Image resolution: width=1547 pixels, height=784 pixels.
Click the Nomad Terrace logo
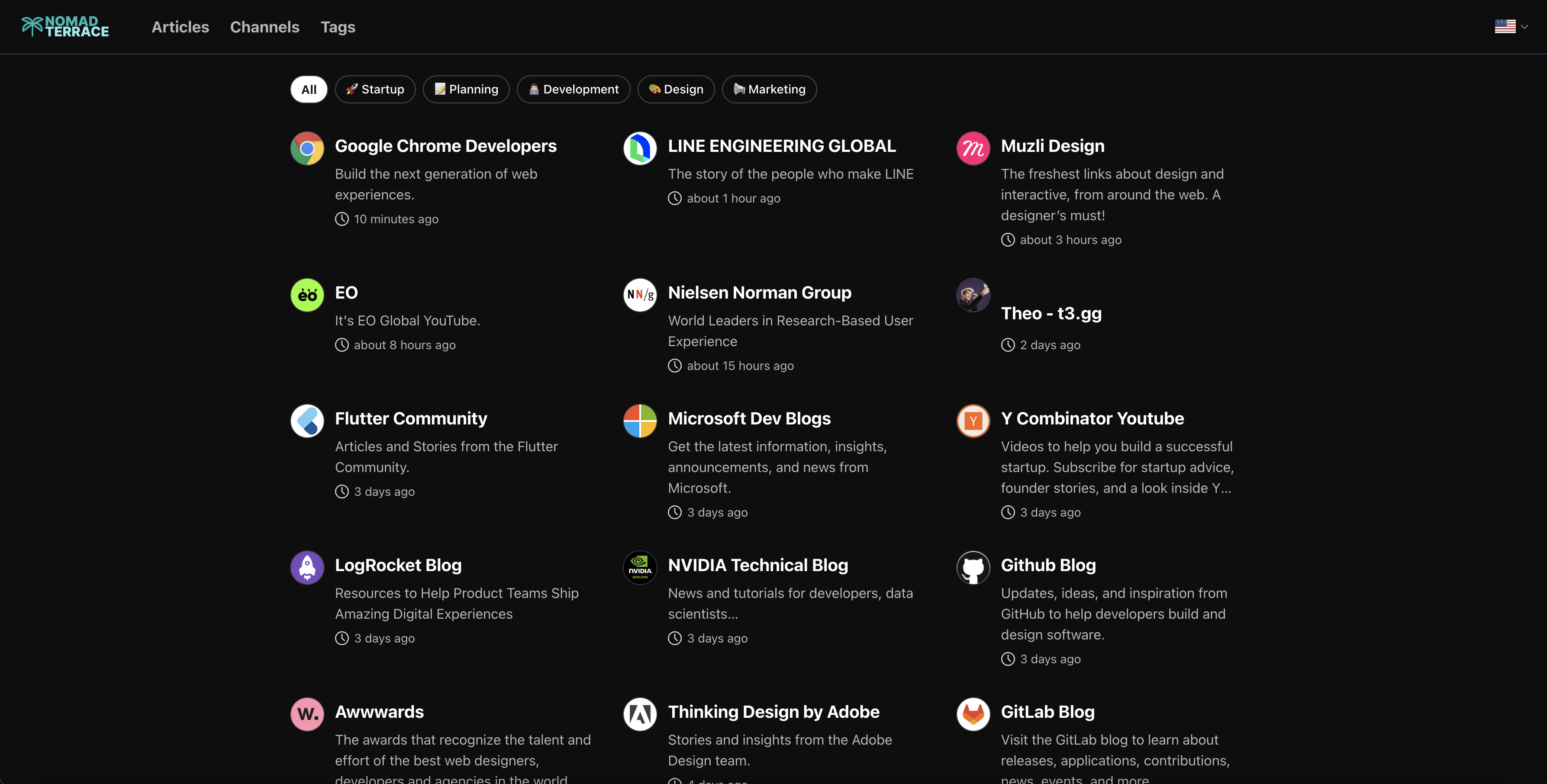click(x=65, y=26)
